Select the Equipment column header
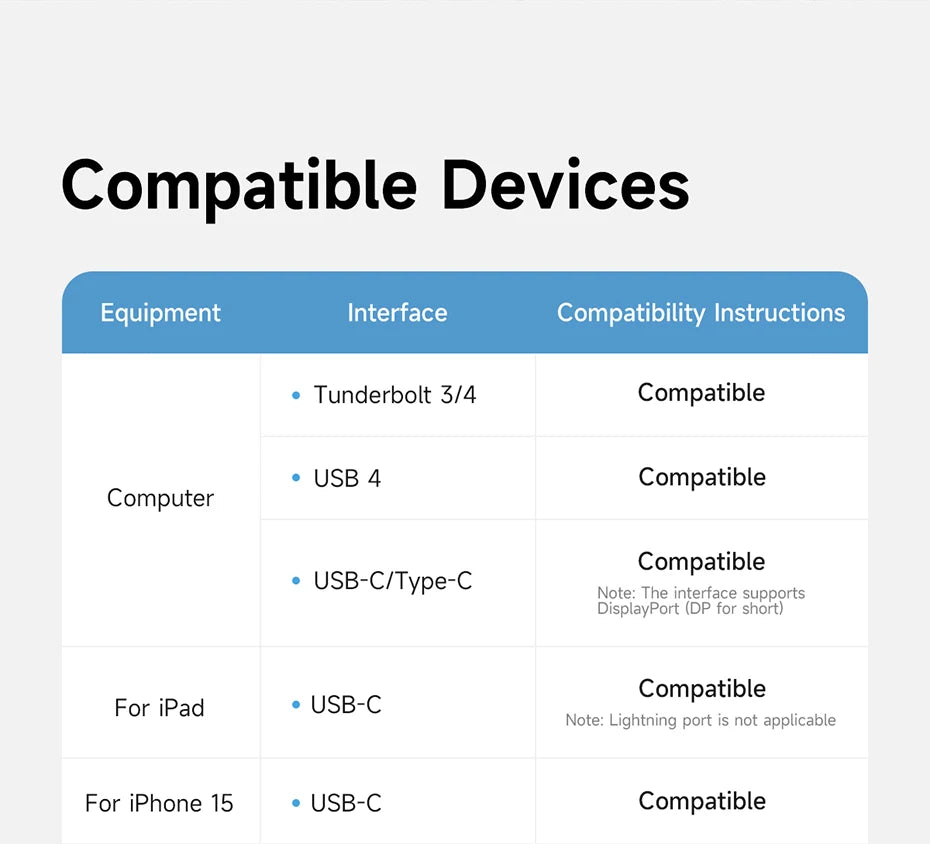930x844 pixels. (x=160, y=313)
